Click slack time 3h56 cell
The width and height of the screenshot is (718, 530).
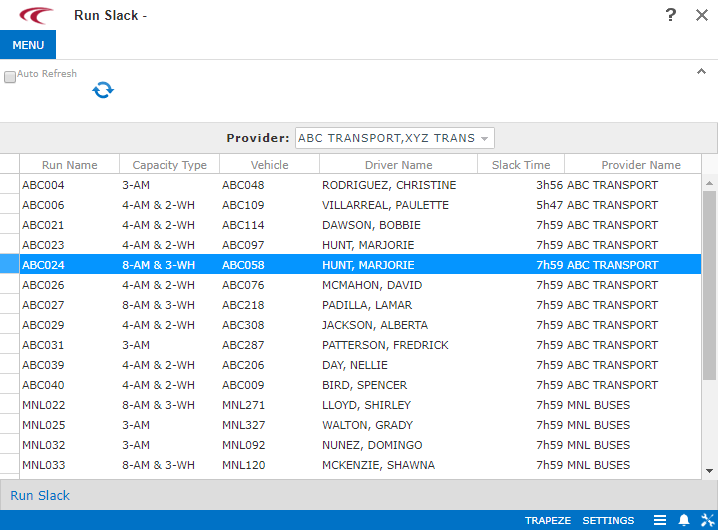(x=549, y=185)
